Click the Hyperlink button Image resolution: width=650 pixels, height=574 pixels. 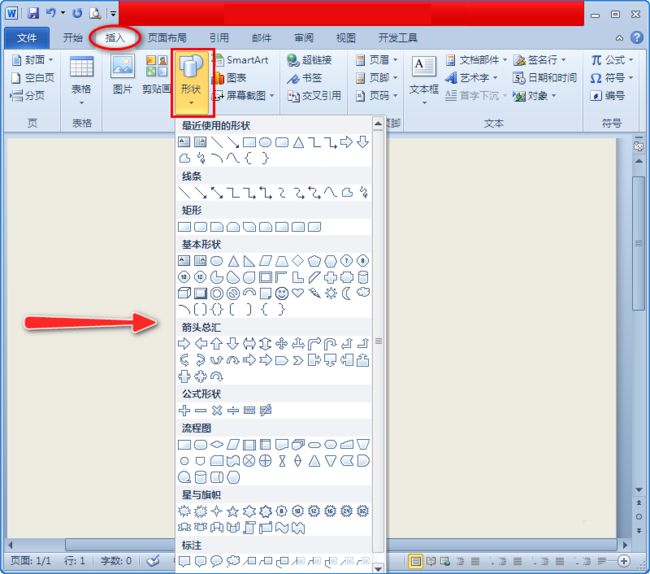coord(309,60)
